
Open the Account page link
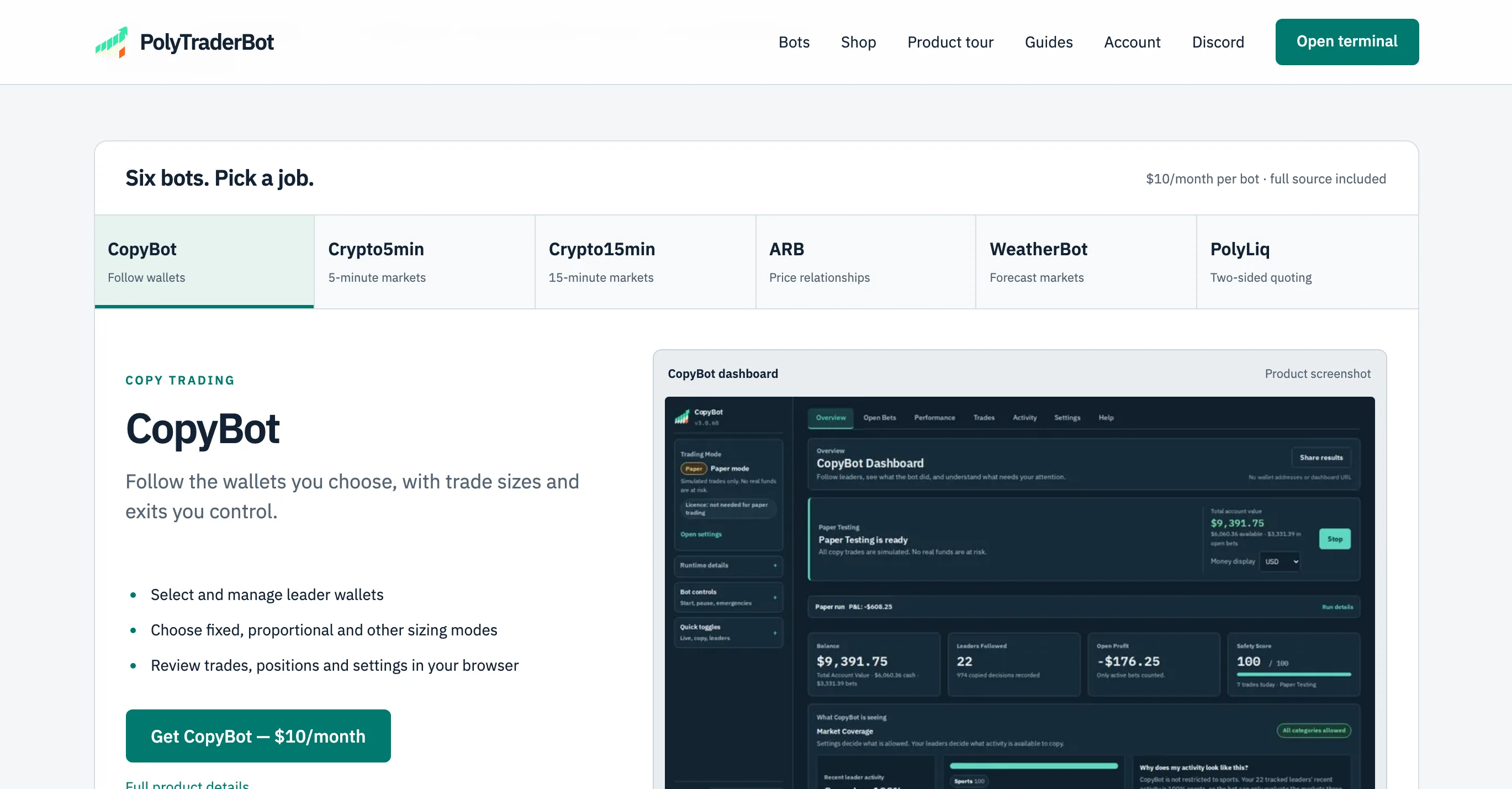pyautogui.click(x=1132, y=42)
